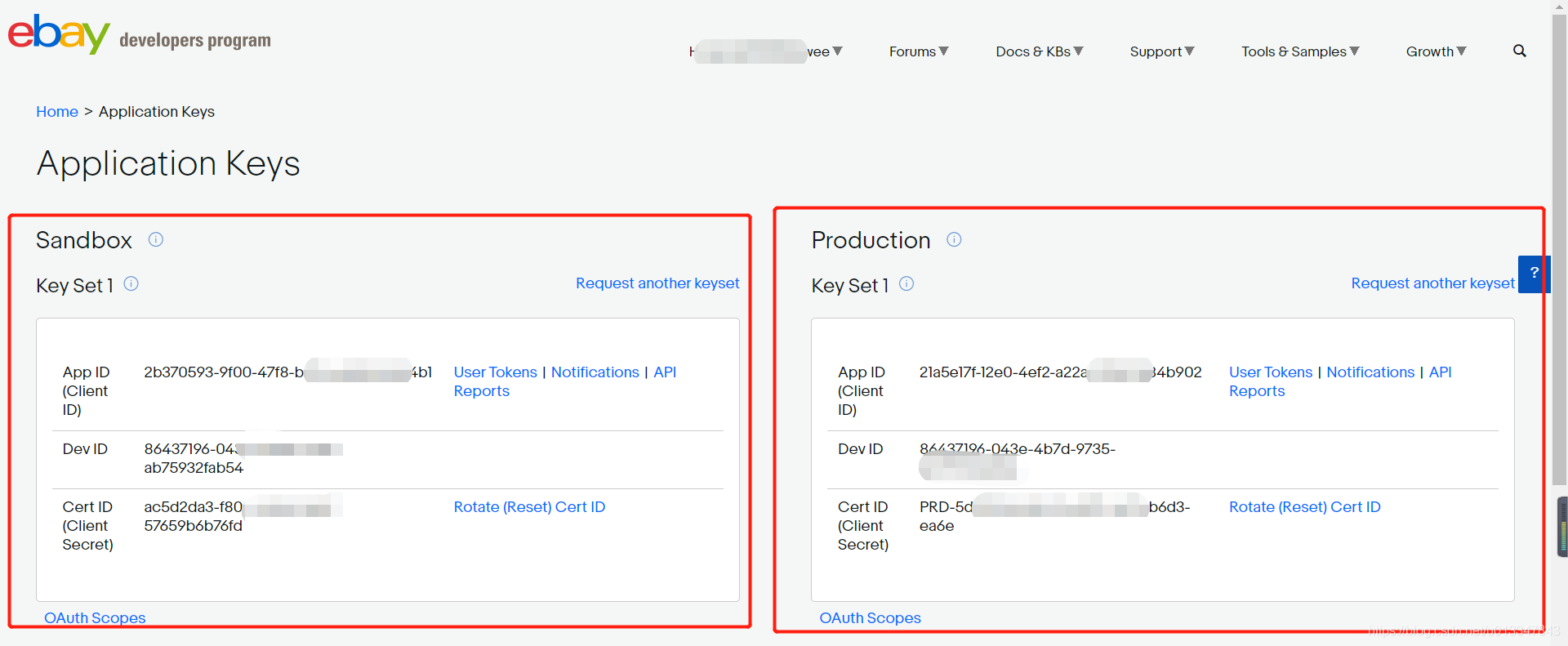Request another keyset for Production
Screen dimensions: 1568x646
click(x=1432, y=283)
